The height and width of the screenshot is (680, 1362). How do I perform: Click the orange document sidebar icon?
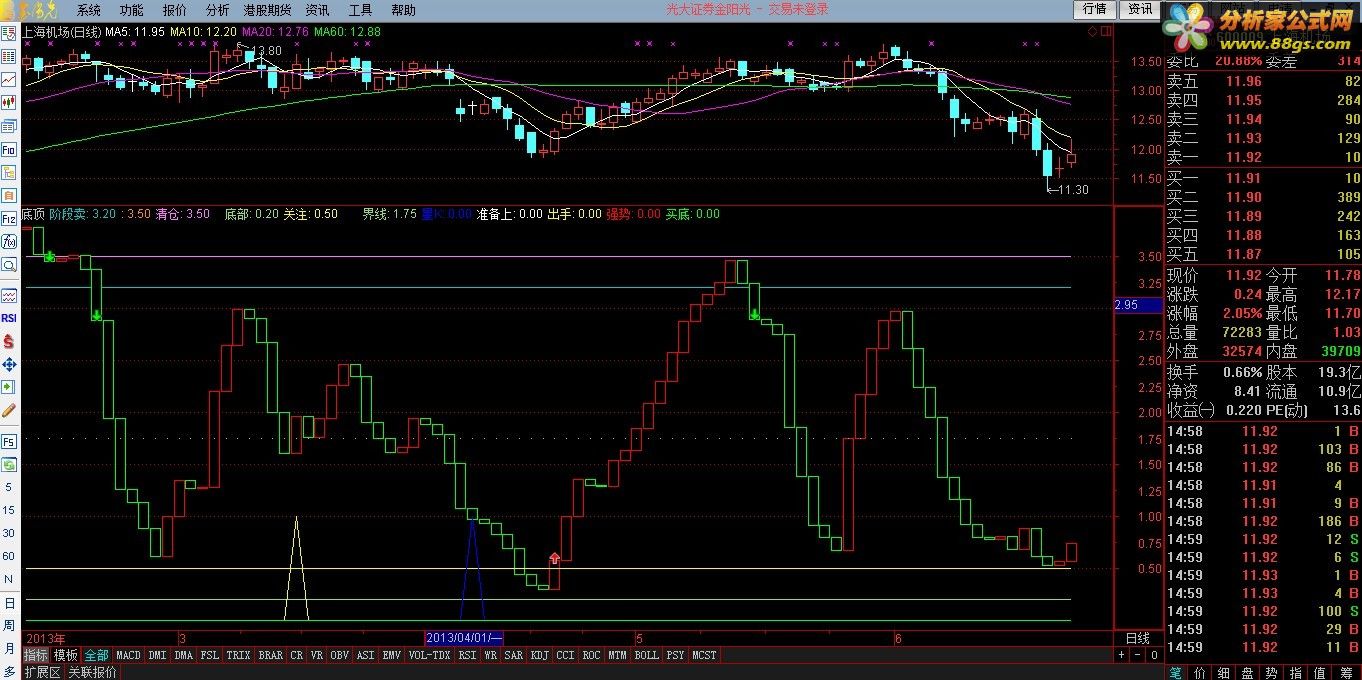9,195
